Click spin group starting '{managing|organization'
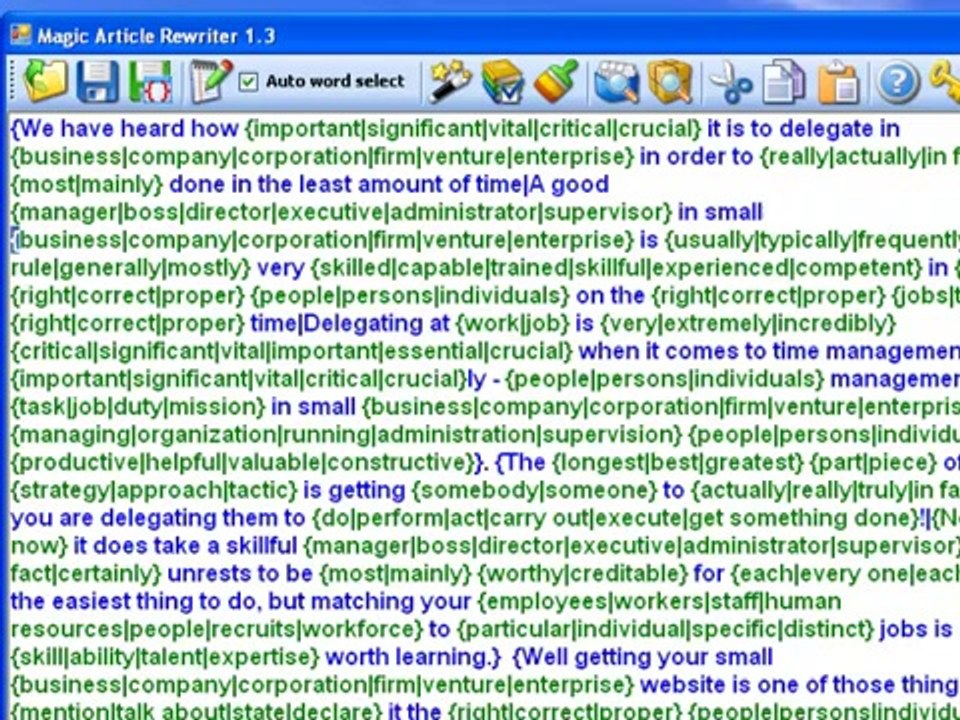The image size is (960, 720). coord(347,435)
